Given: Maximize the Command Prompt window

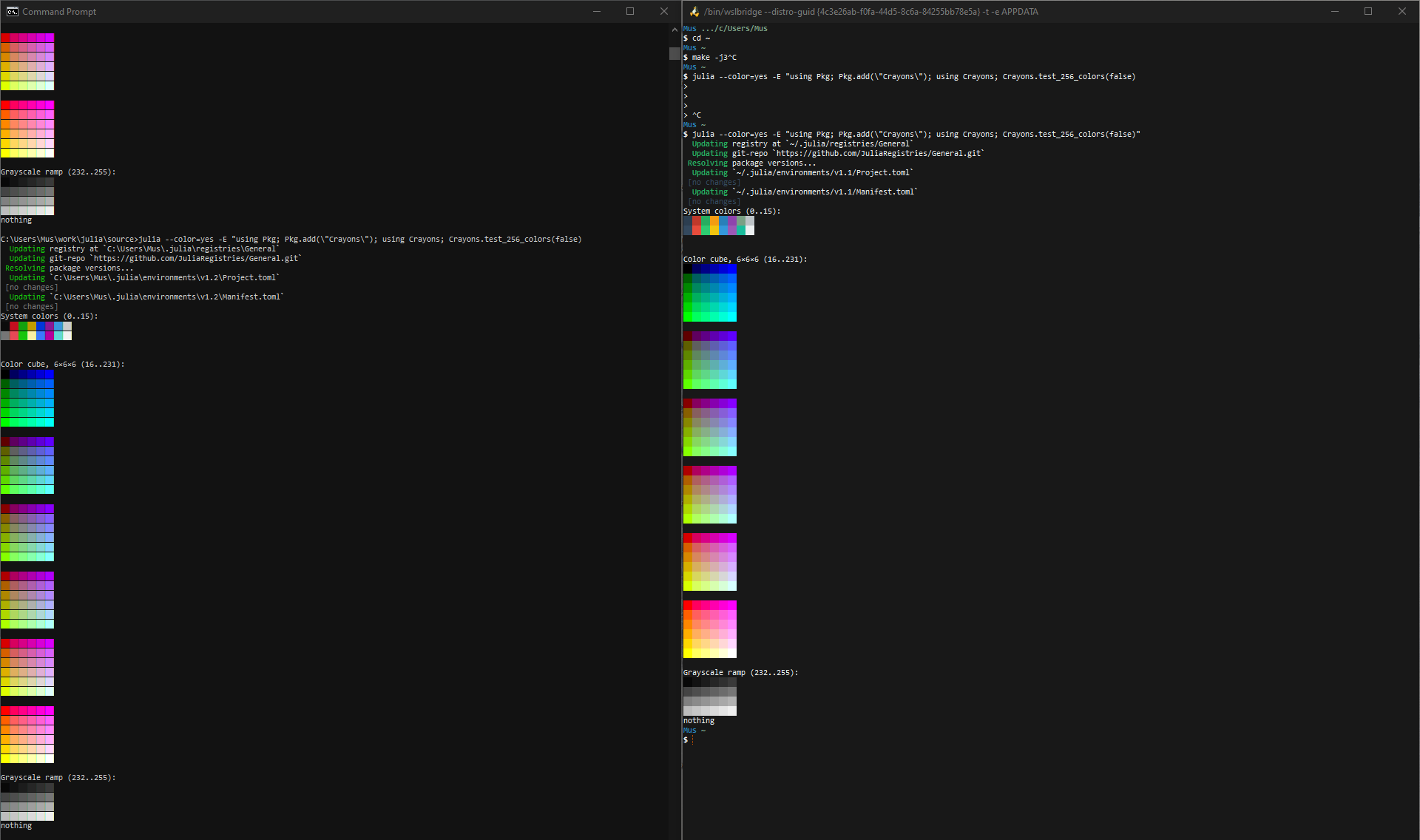Looking at the screenshot, I should [x=630, y=11].
